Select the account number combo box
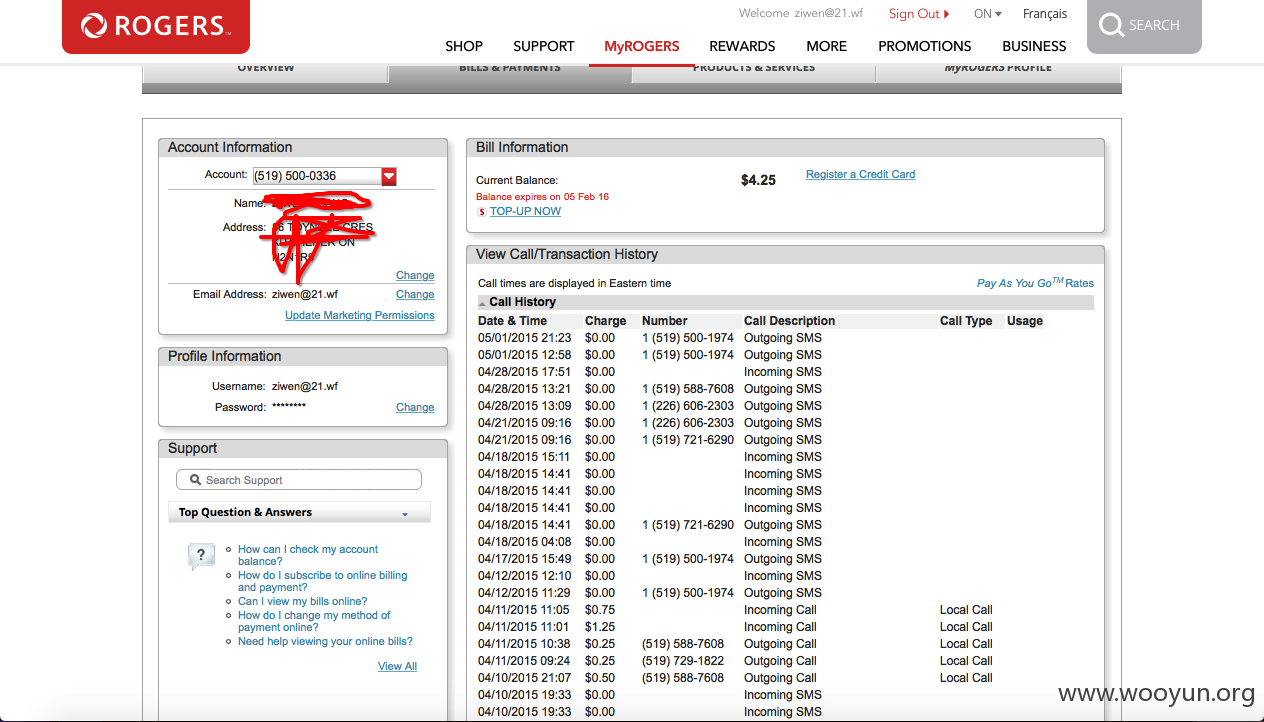This screenshot has height=722, width=1264. 325,176
